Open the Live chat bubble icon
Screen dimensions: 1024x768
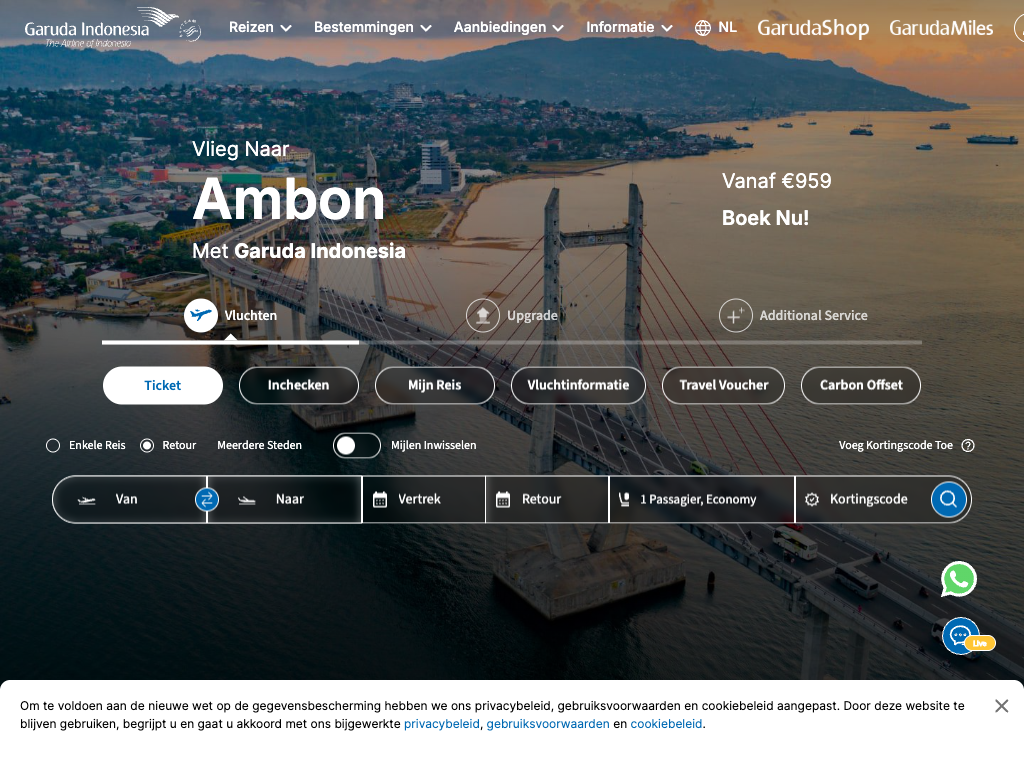pos(961,635)
